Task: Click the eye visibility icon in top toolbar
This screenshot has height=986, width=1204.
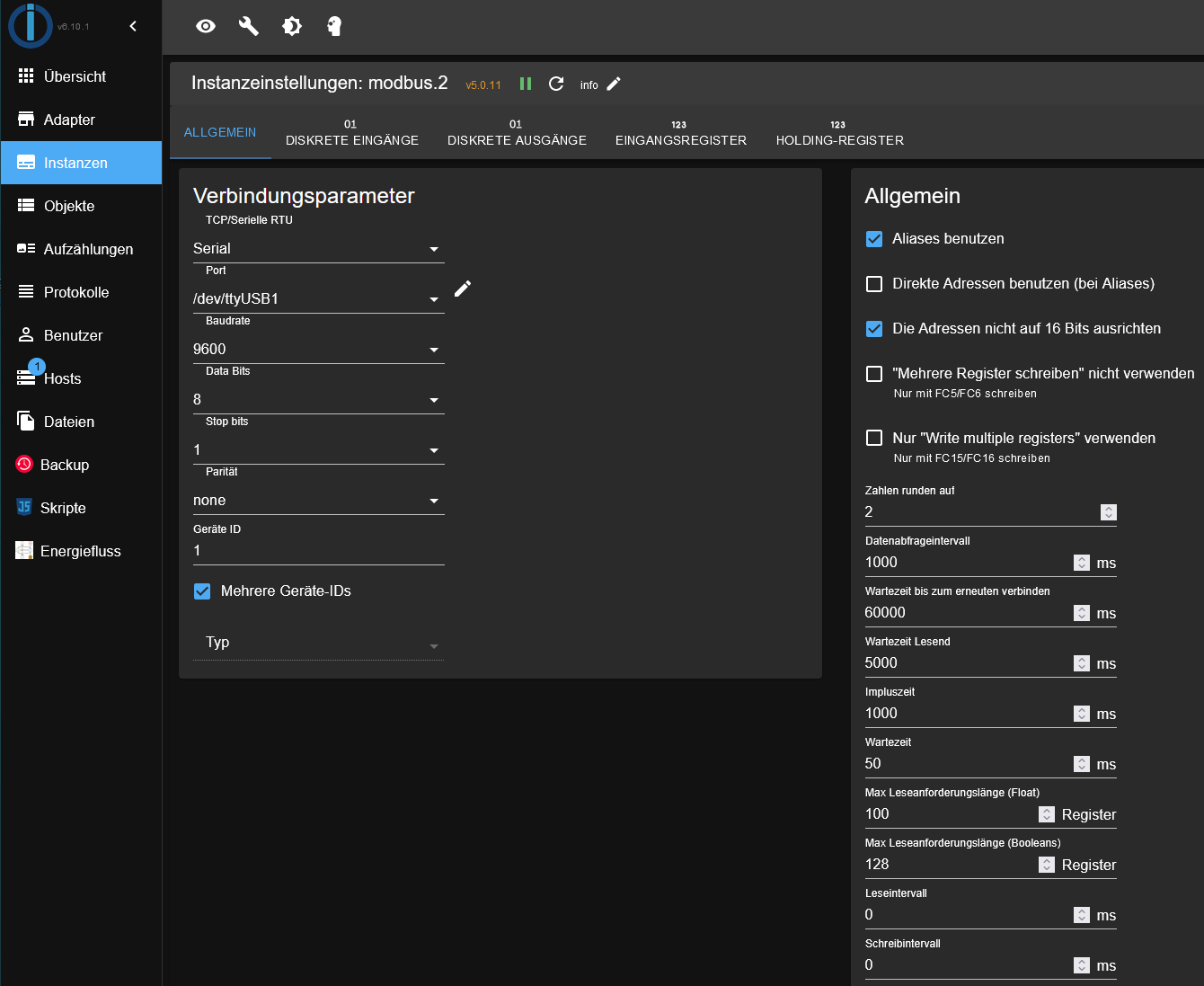Action: coord(206,26)
